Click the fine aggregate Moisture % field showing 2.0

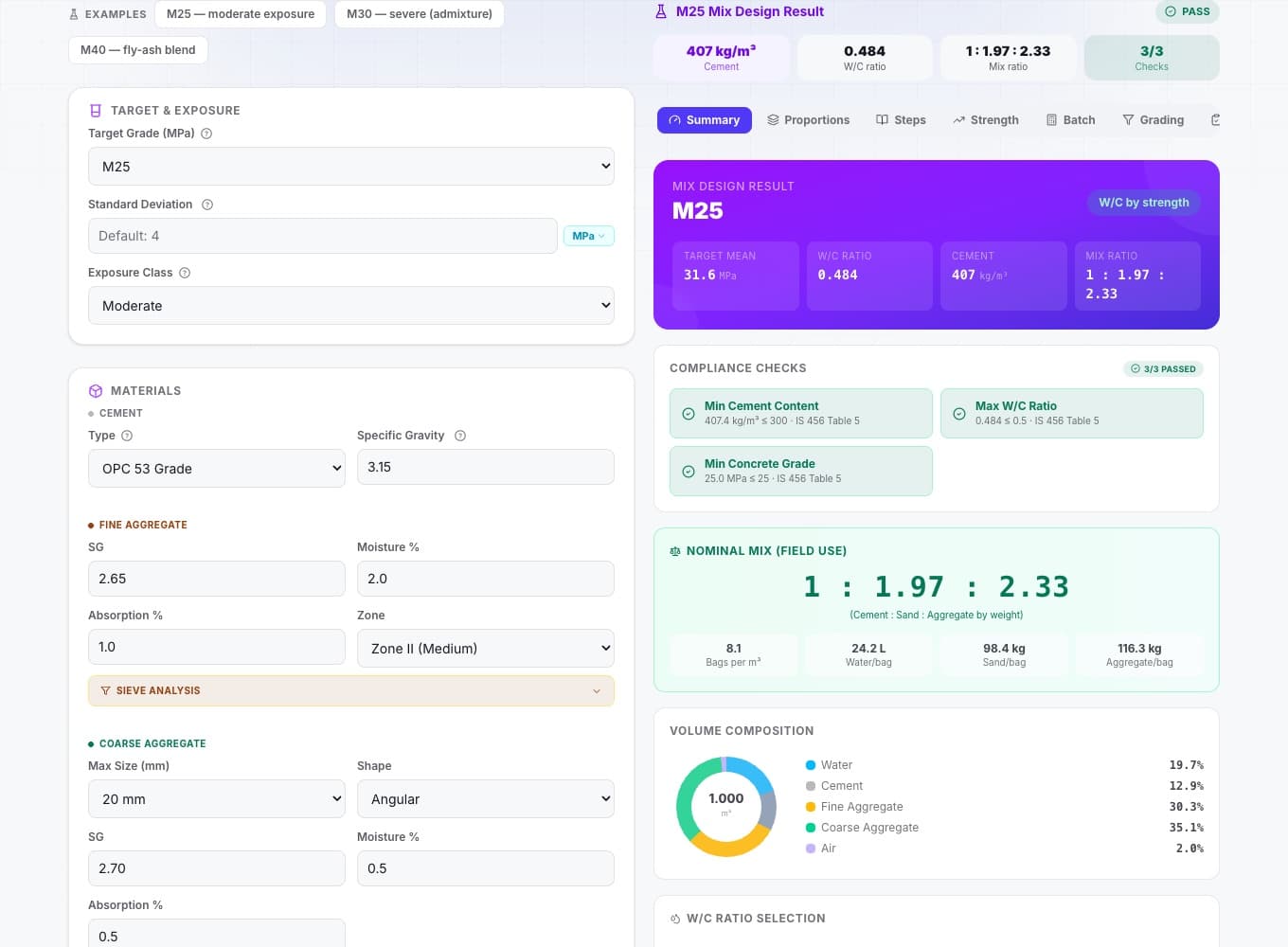pyautogui.click(x=486, y=579)
